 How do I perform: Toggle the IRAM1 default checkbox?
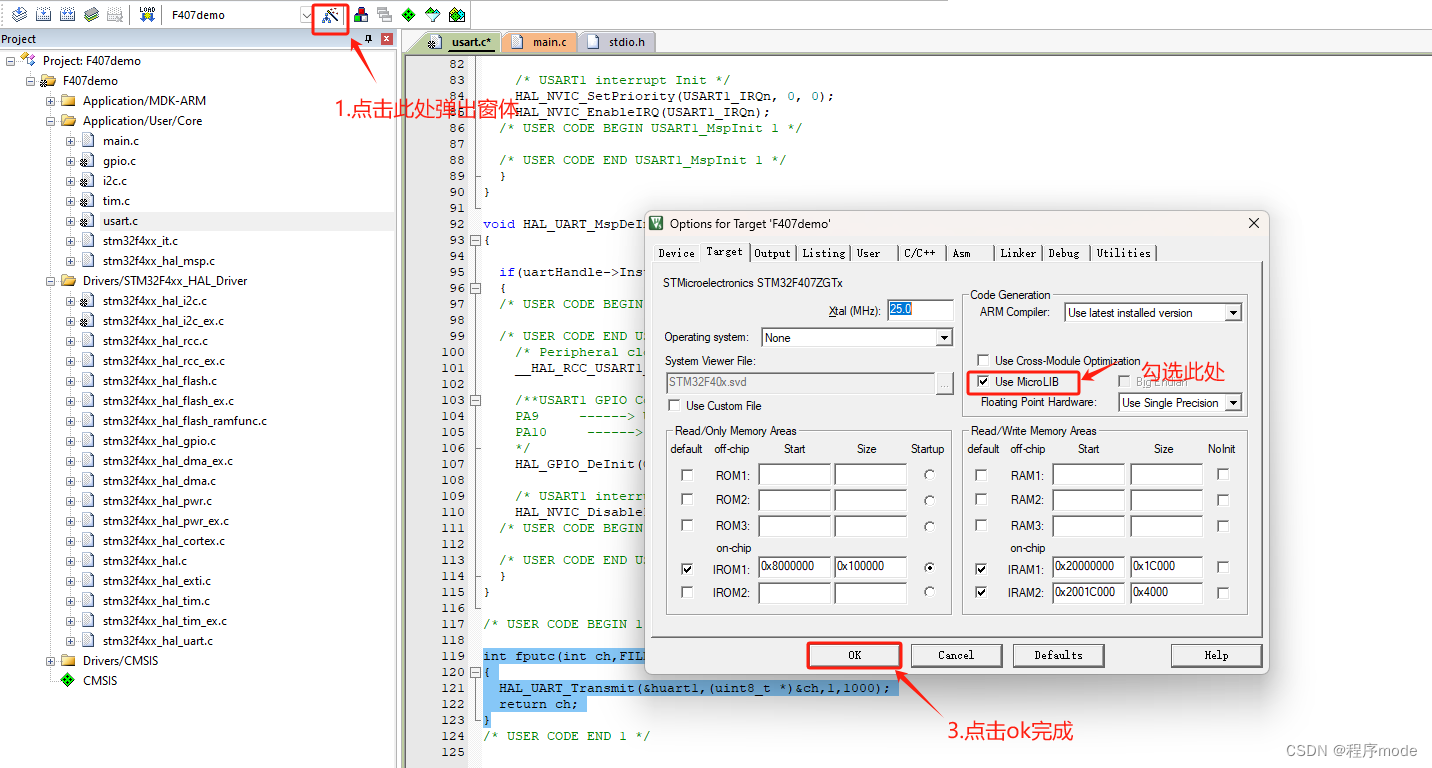tap(981, 568)
